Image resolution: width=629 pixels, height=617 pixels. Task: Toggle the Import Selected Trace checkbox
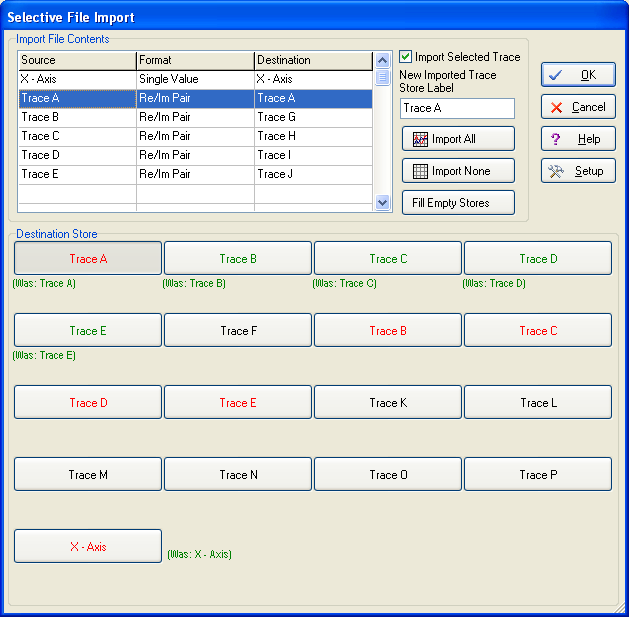(406, 57)
